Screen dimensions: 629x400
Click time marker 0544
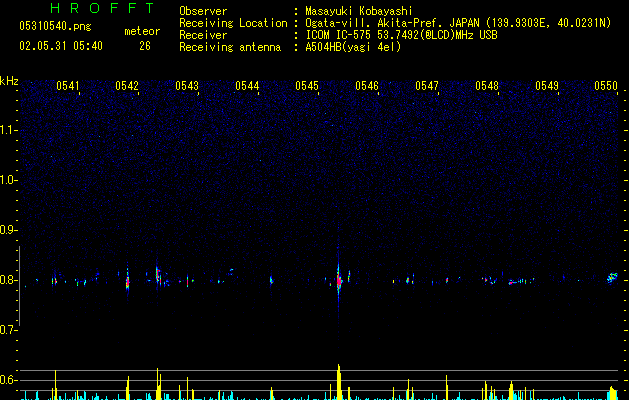tap(247, 86)
